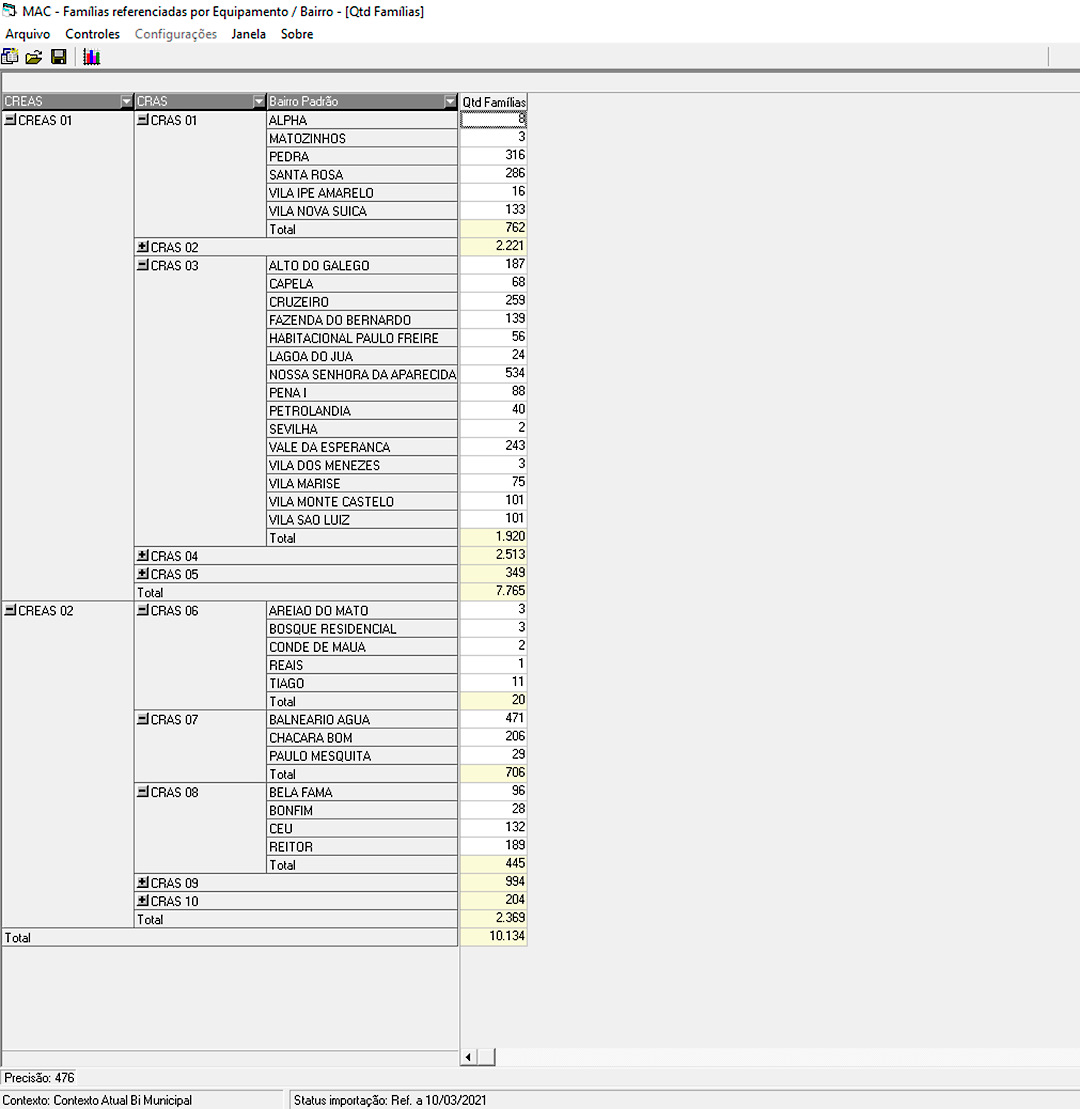This screenshot has width=1080, height=1109.
Task: Click the CREAS 01 total 7.765
Action: pyautogui.click(x=494, y=591)
